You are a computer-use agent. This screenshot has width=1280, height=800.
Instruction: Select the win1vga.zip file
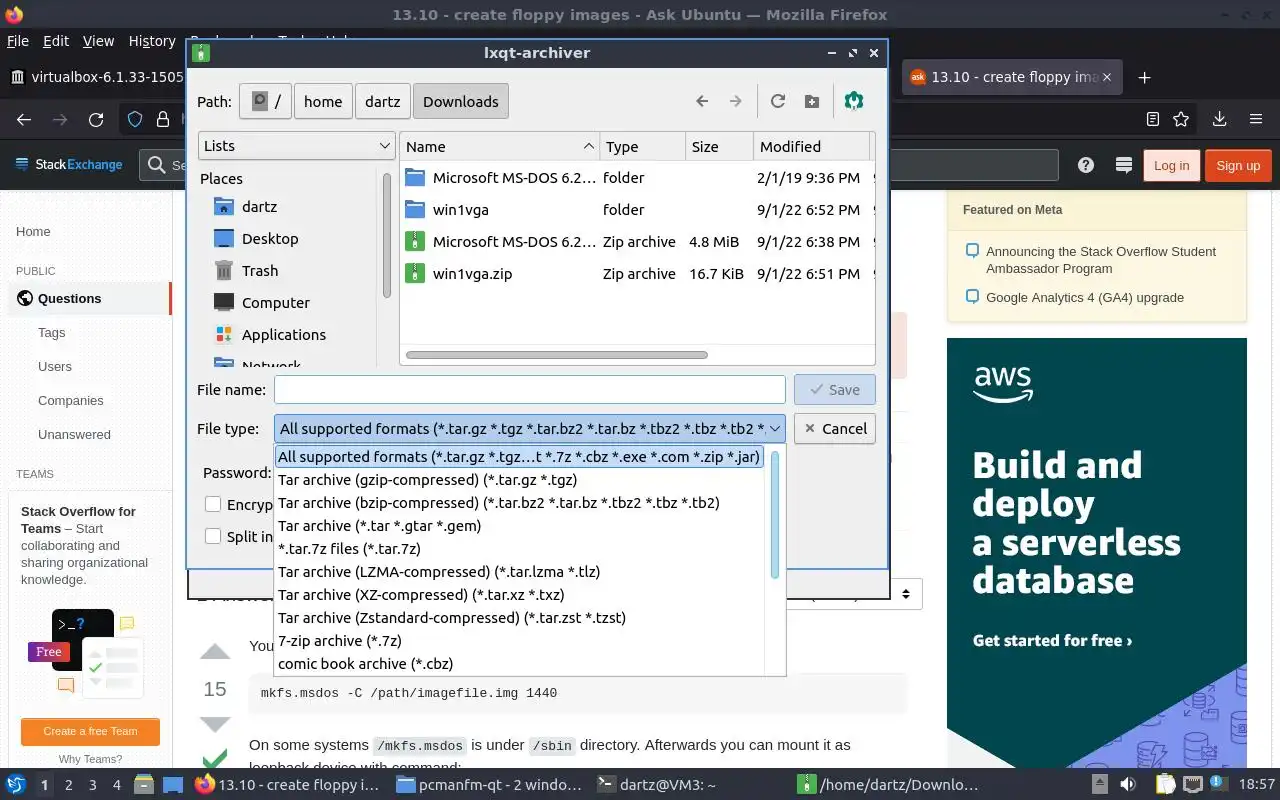(x=636, y=274)
